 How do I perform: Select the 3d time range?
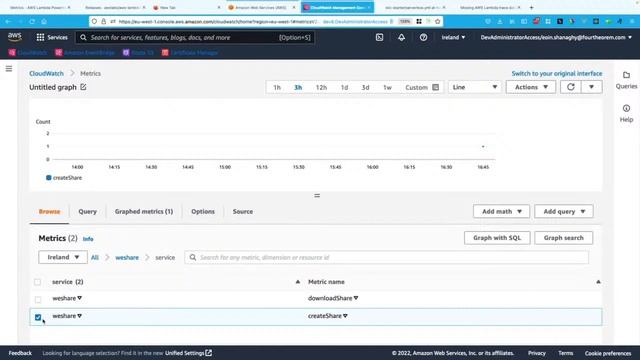point(365,87)
